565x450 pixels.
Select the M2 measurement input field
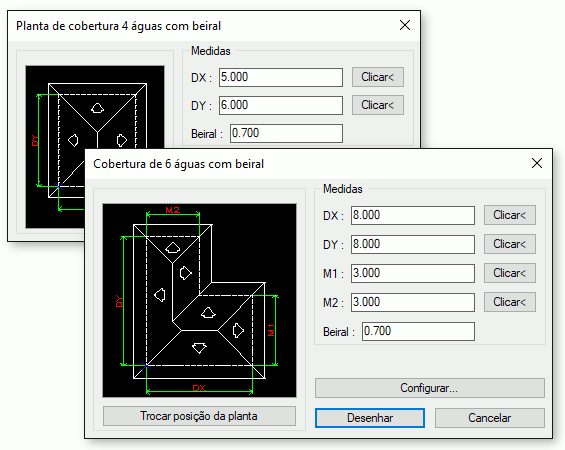[413, 302]
